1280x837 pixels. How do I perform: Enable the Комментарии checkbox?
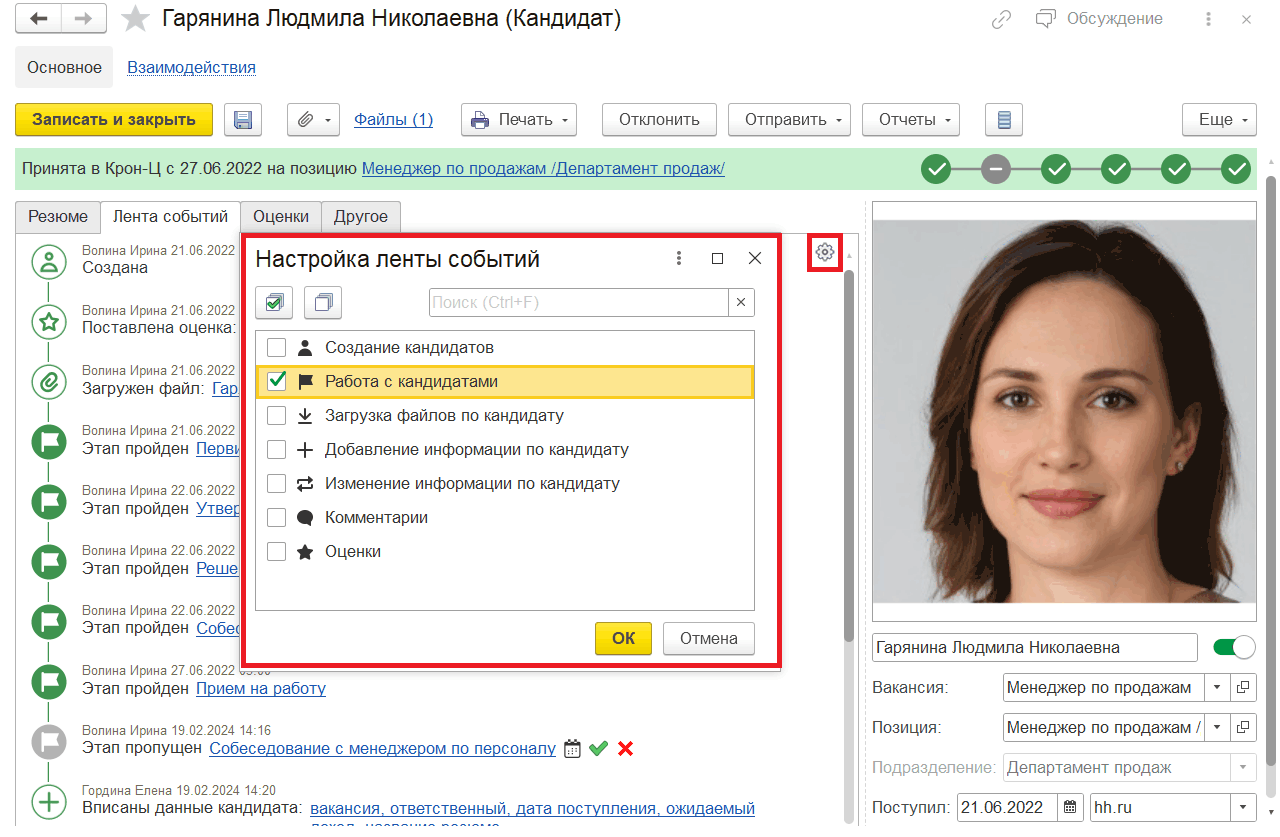pyautogui.click(x=277, y=518)
